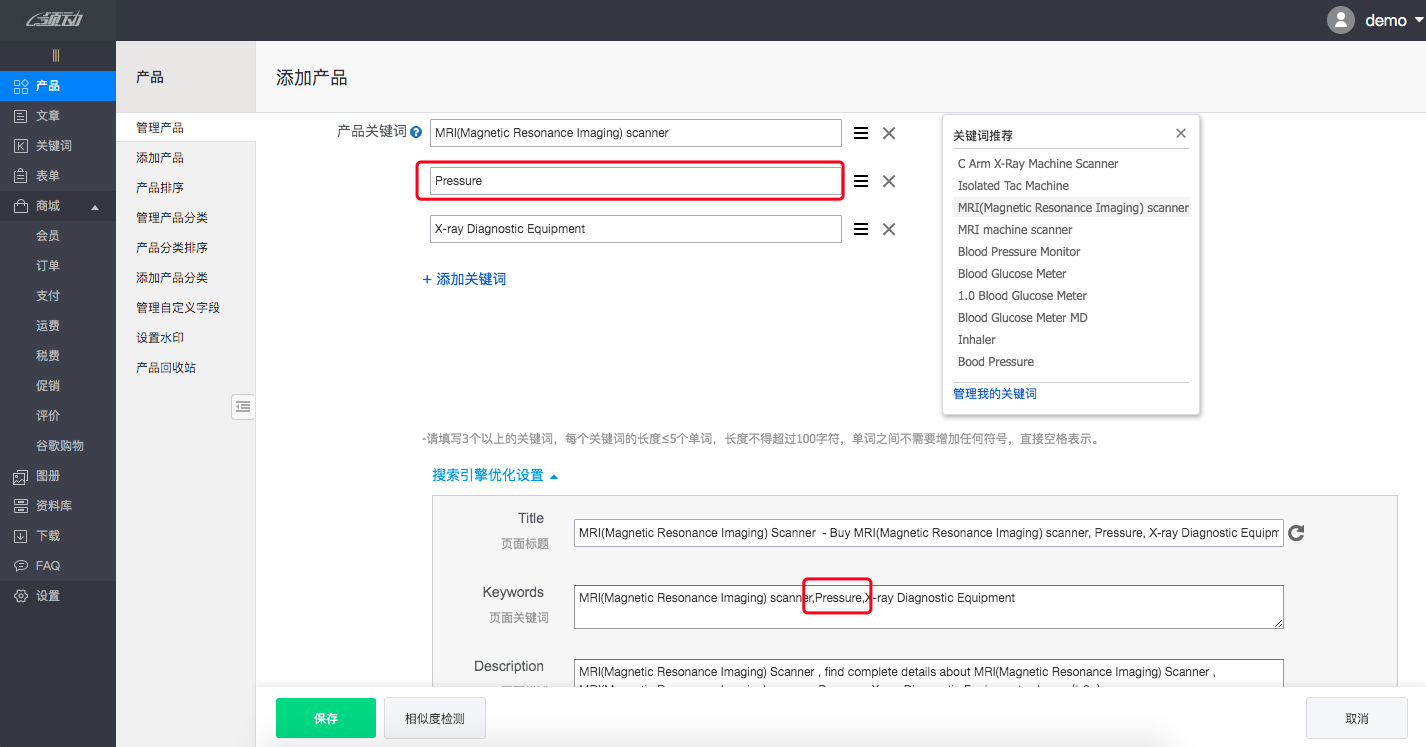Run 相似度检测 similarity check
The width and height of the screenshot is (1426, 747).
[435, 718]
